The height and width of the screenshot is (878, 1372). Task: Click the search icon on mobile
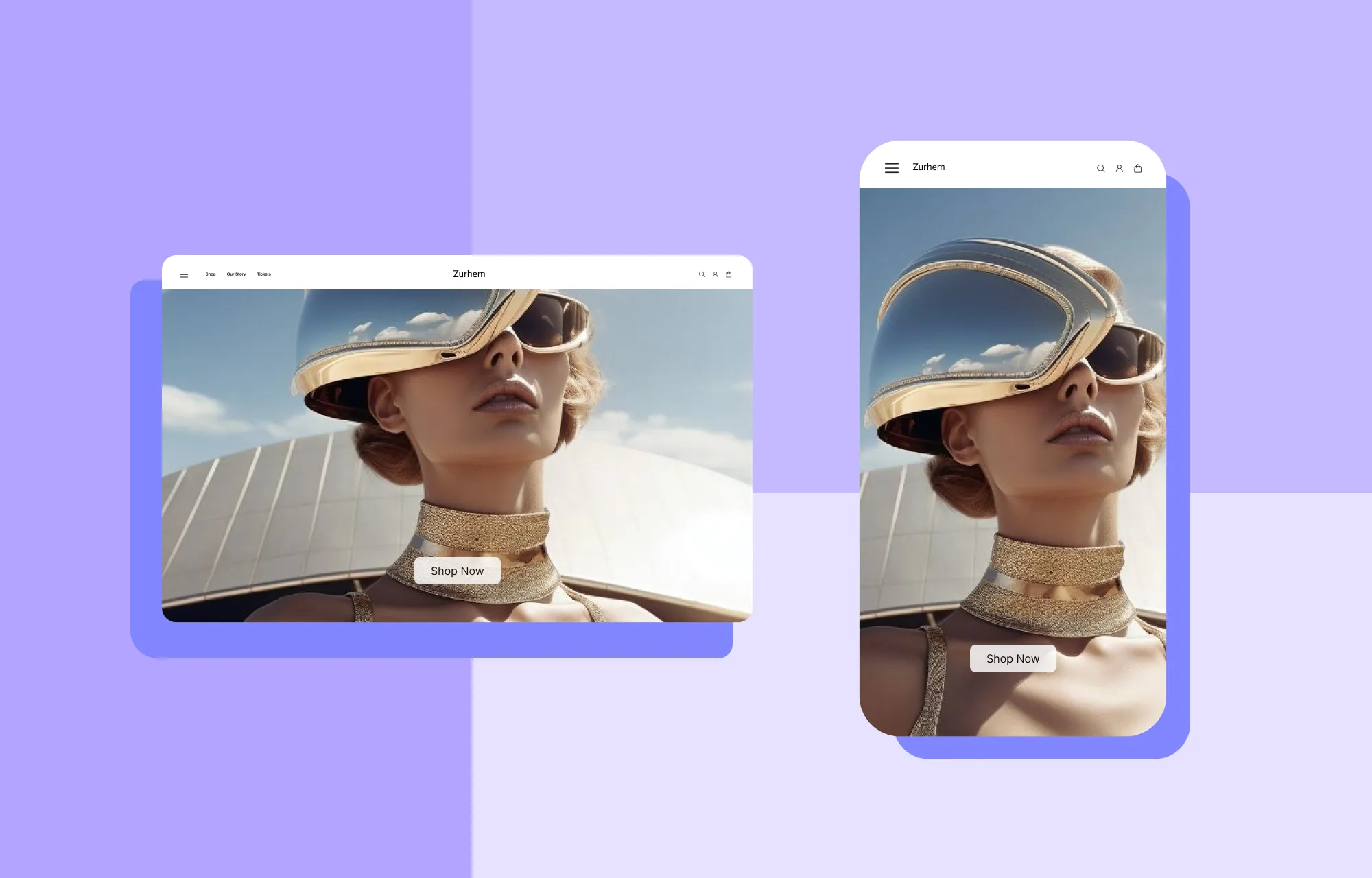tap(1100, 167)
